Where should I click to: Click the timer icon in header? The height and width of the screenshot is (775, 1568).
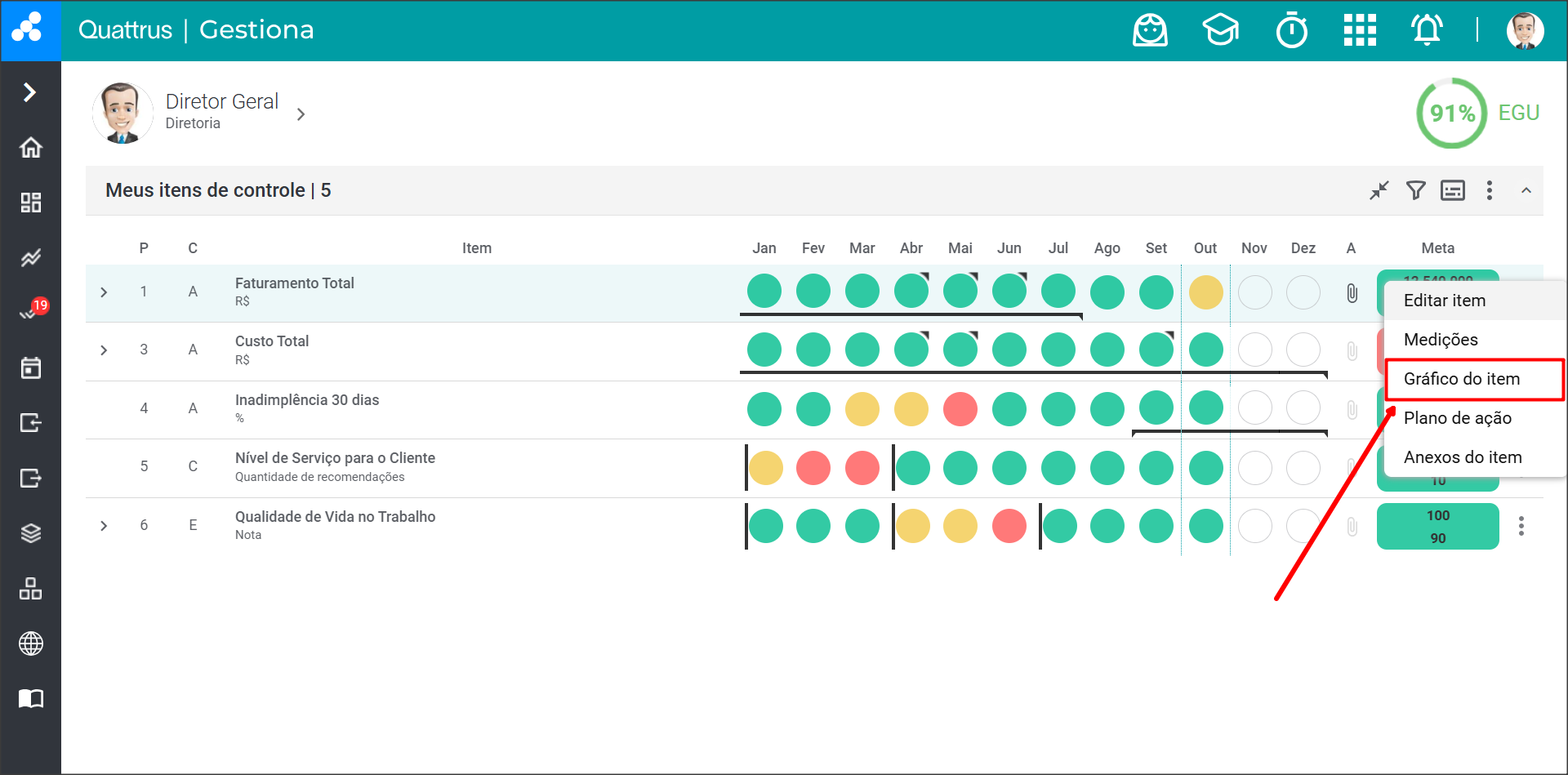[x=1291, y=31]
